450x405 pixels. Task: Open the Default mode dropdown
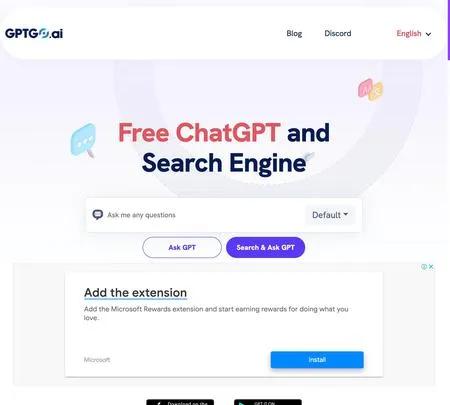point(330,215)
